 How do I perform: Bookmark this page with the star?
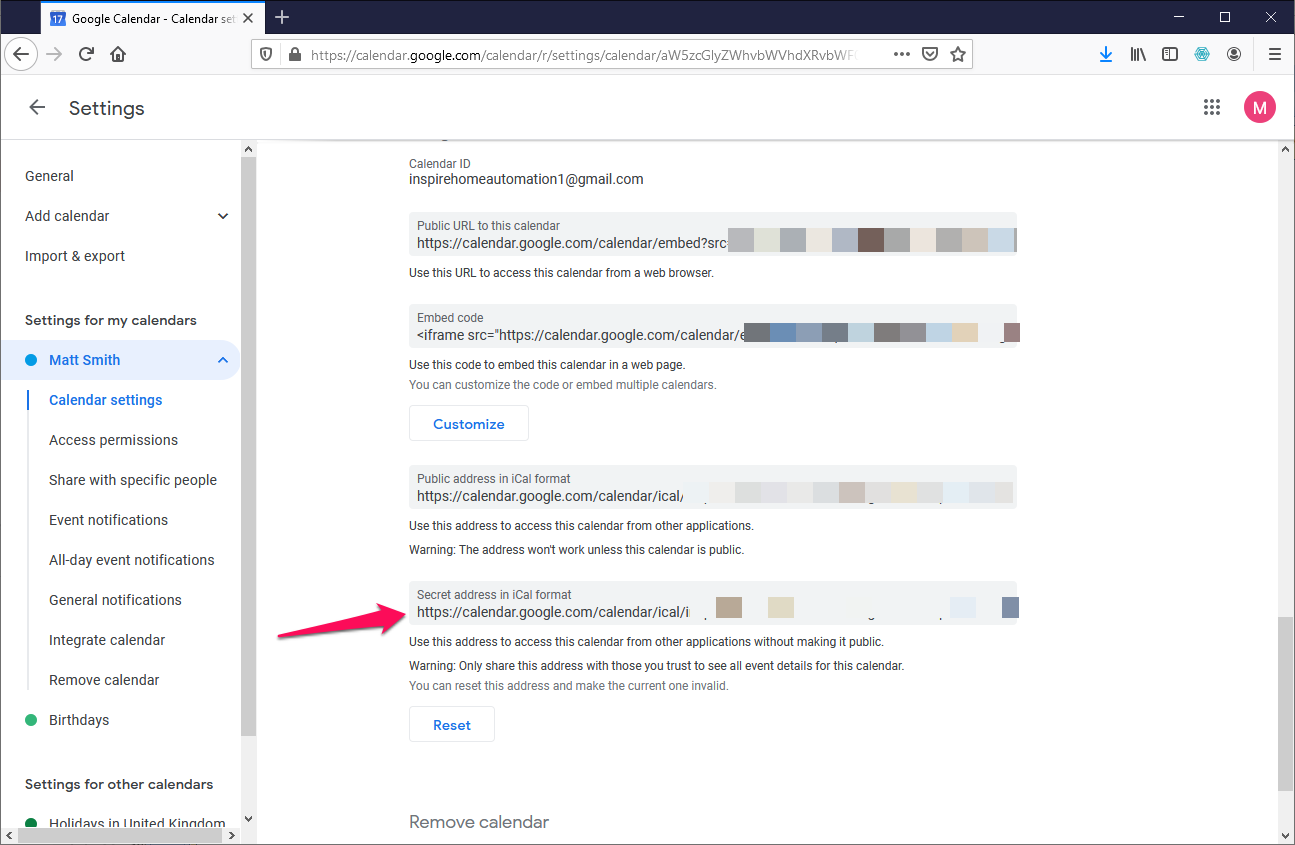point(958,55)
